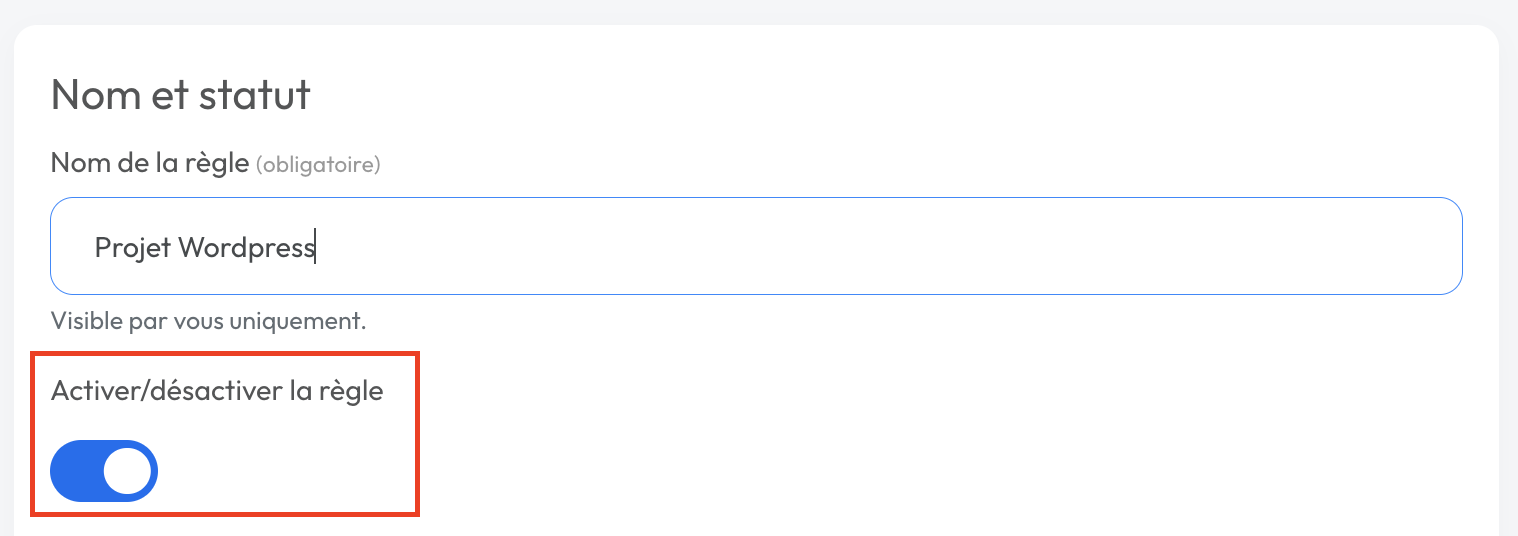
Task: Click the word "règle" in the switch label
Action: click(x=351, y=390)
